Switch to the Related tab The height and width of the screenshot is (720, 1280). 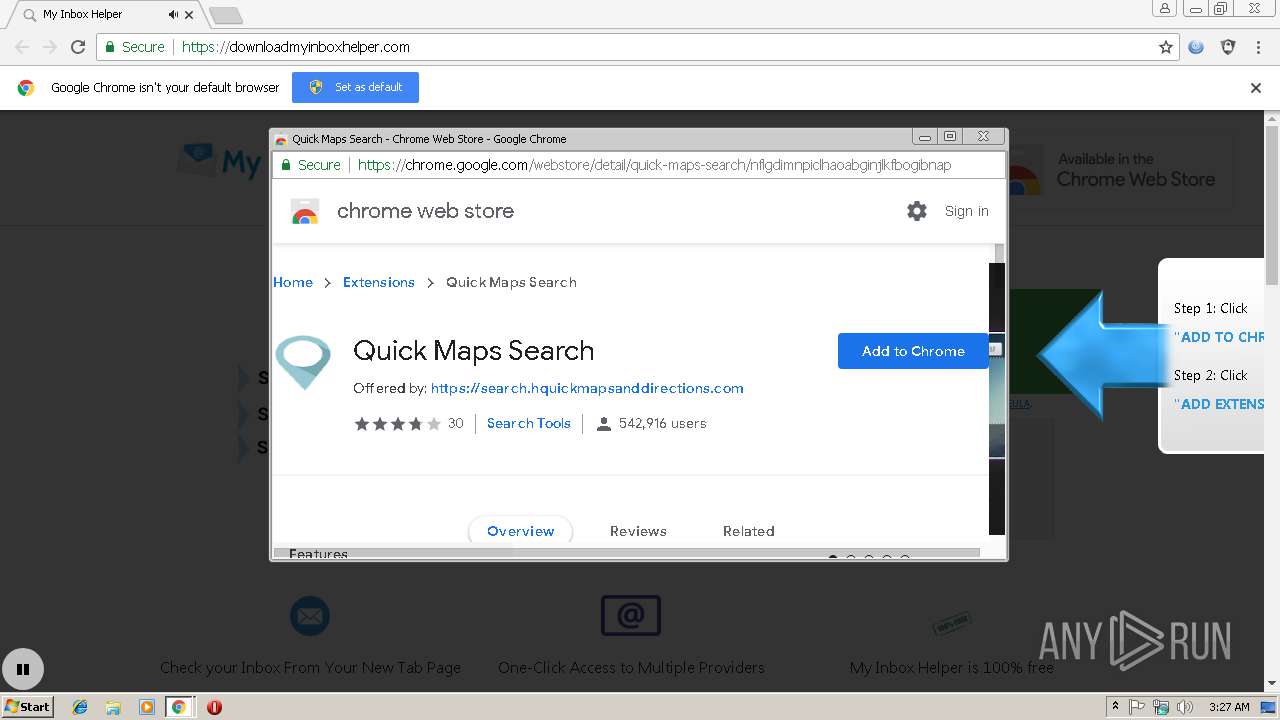(749, 531)
